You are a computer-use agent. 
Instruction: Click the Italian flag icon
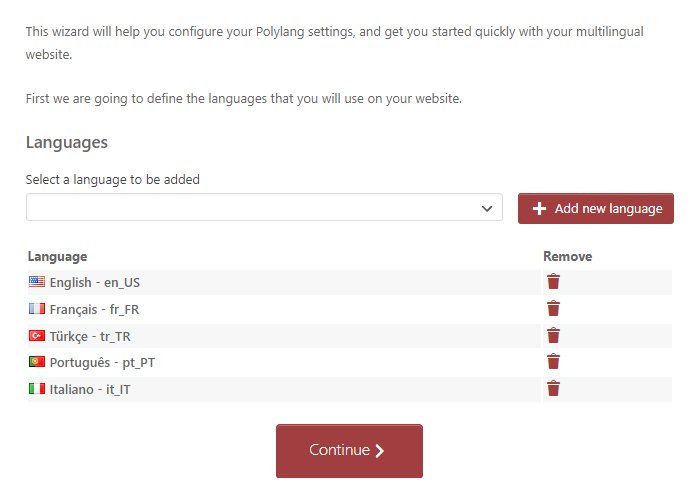37,389
